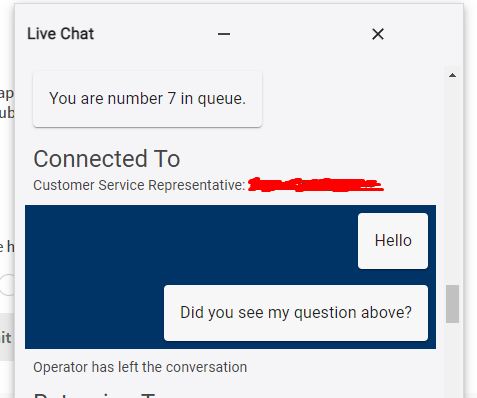
Task: Click the chat scrollbar thumb
Action: point(452,304)
